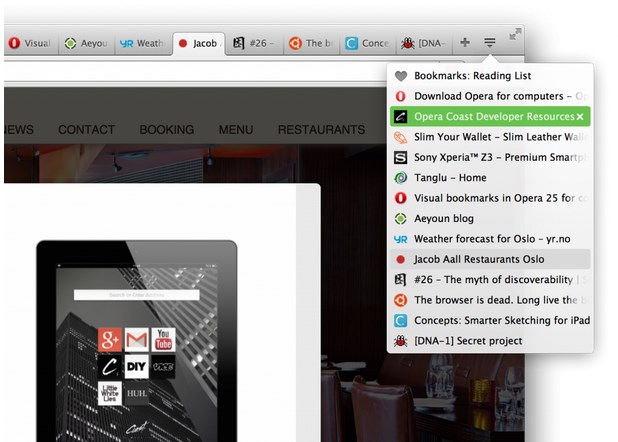Open Weather forecast for Oslo entry
Image resolution: width=618 pixels, height=442 pixels.
coord(490,239)
